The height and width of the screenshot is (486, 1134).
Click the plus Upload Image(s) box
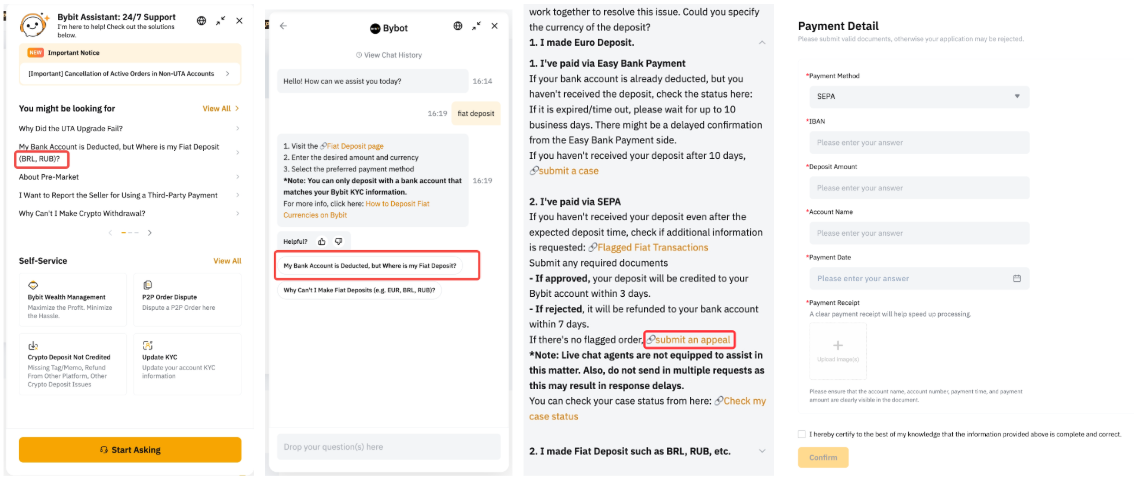pyautogui.click(x=837, y=350)
